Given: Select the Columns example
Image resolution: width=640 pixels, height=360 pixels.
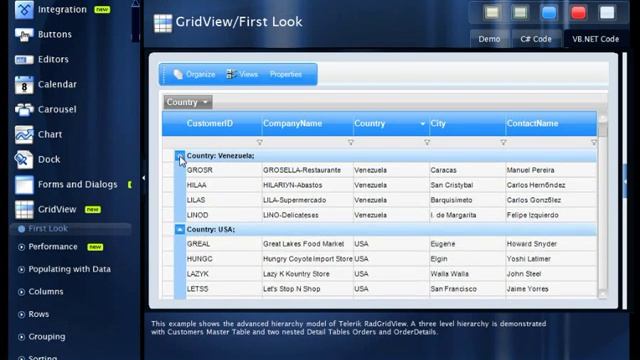Looking at the screenshot, I should [x=46, y=292].
